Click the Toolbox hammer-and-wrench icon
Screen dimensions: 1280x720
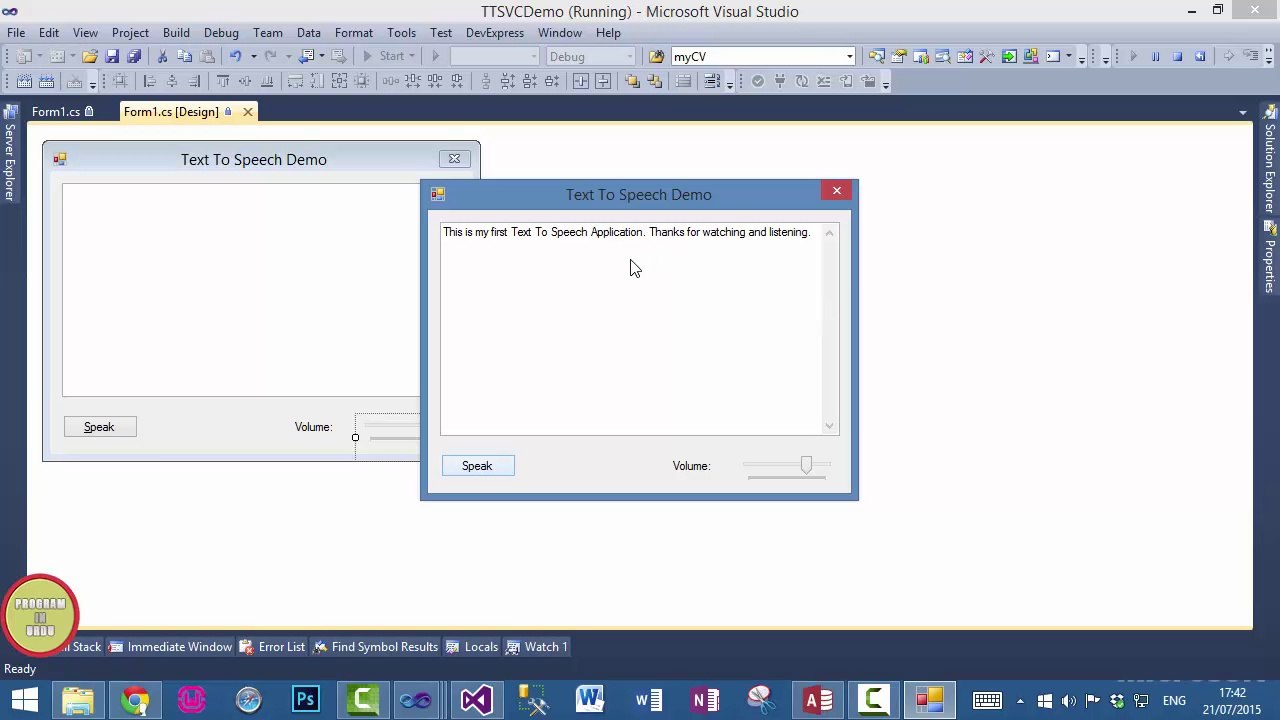(x=986, y=56)
